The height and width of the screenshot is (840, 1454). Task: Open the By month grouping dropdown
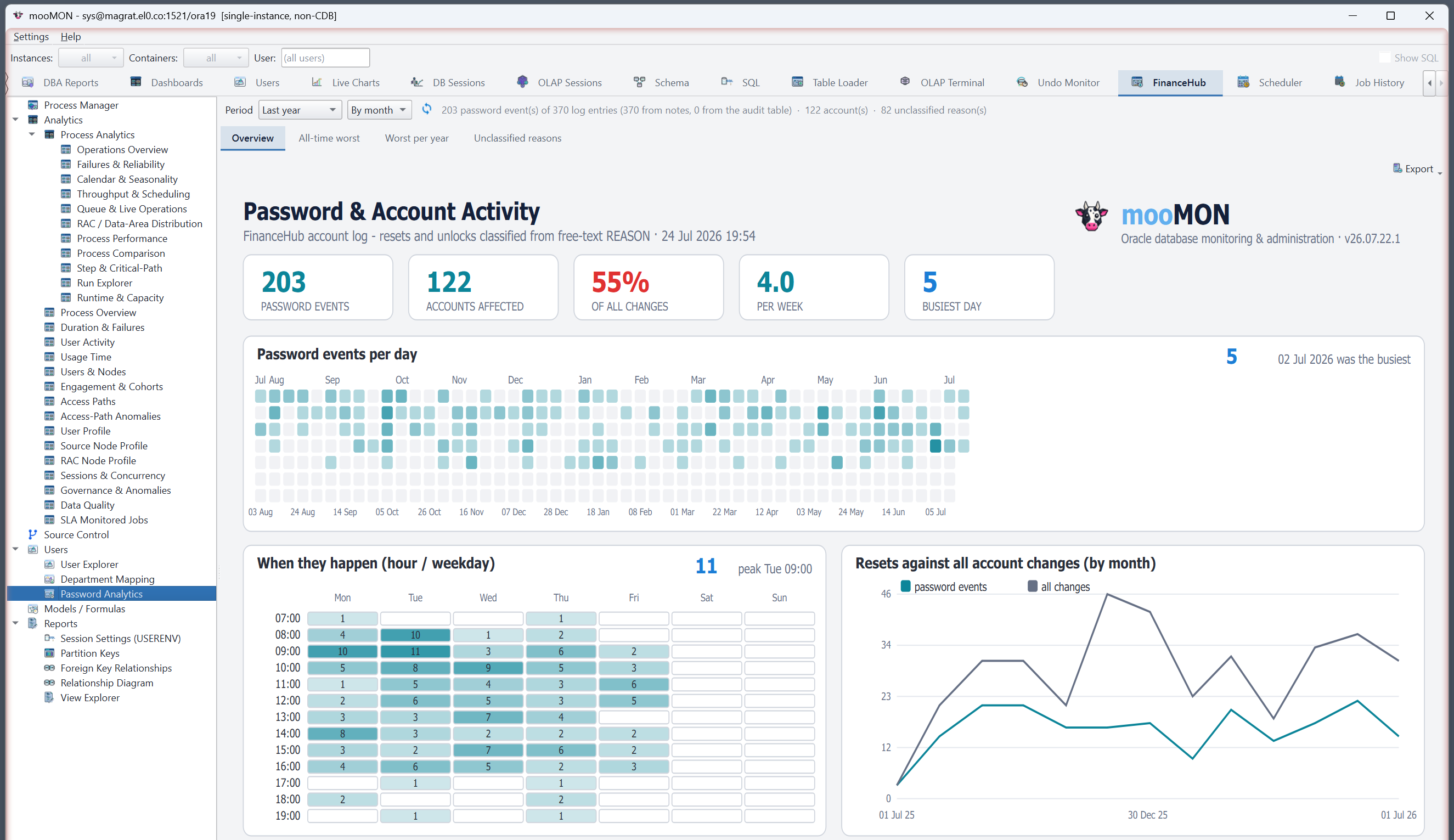(379, 110)
